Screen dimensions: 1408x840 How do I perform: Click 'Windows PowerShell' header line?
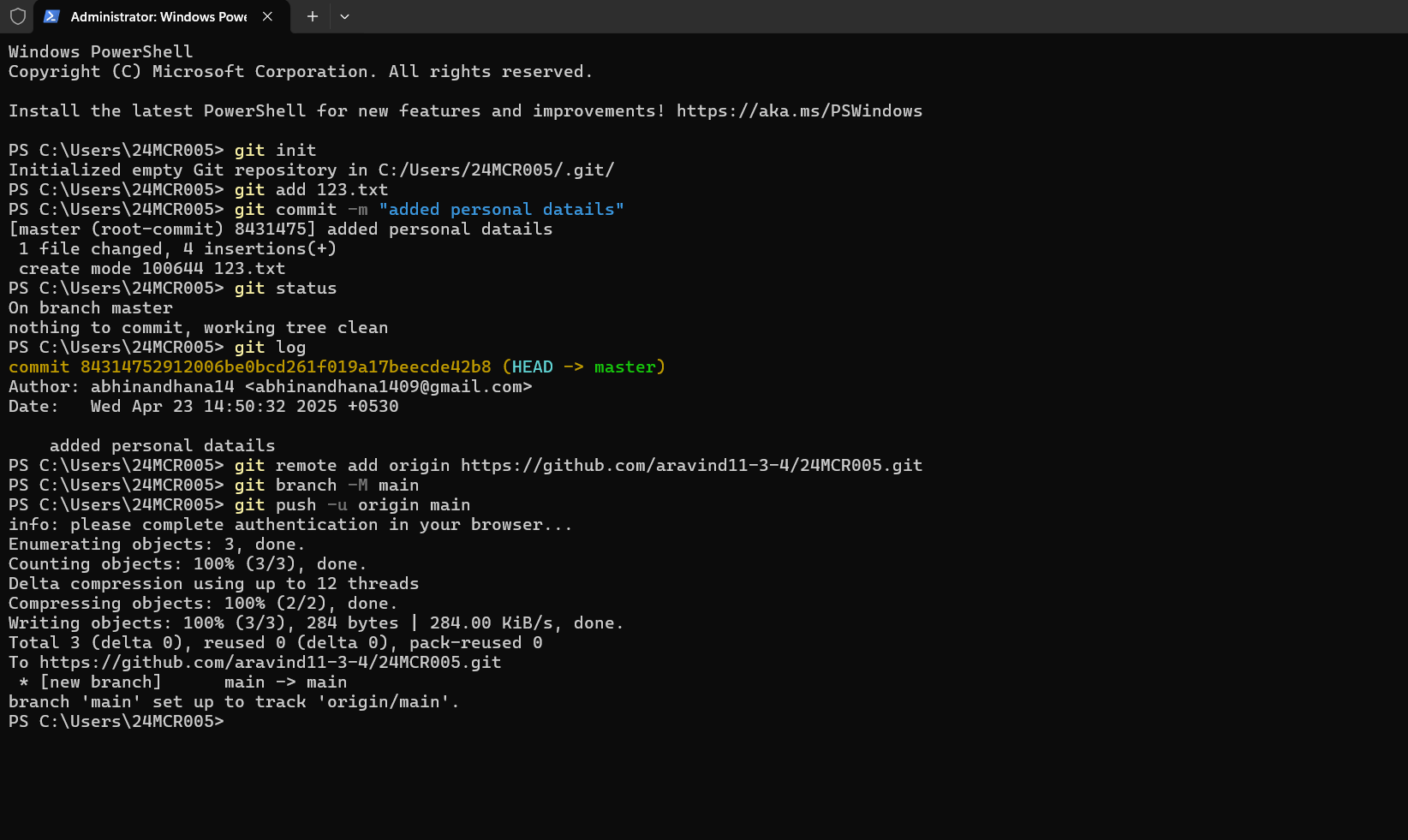point(100,52)
